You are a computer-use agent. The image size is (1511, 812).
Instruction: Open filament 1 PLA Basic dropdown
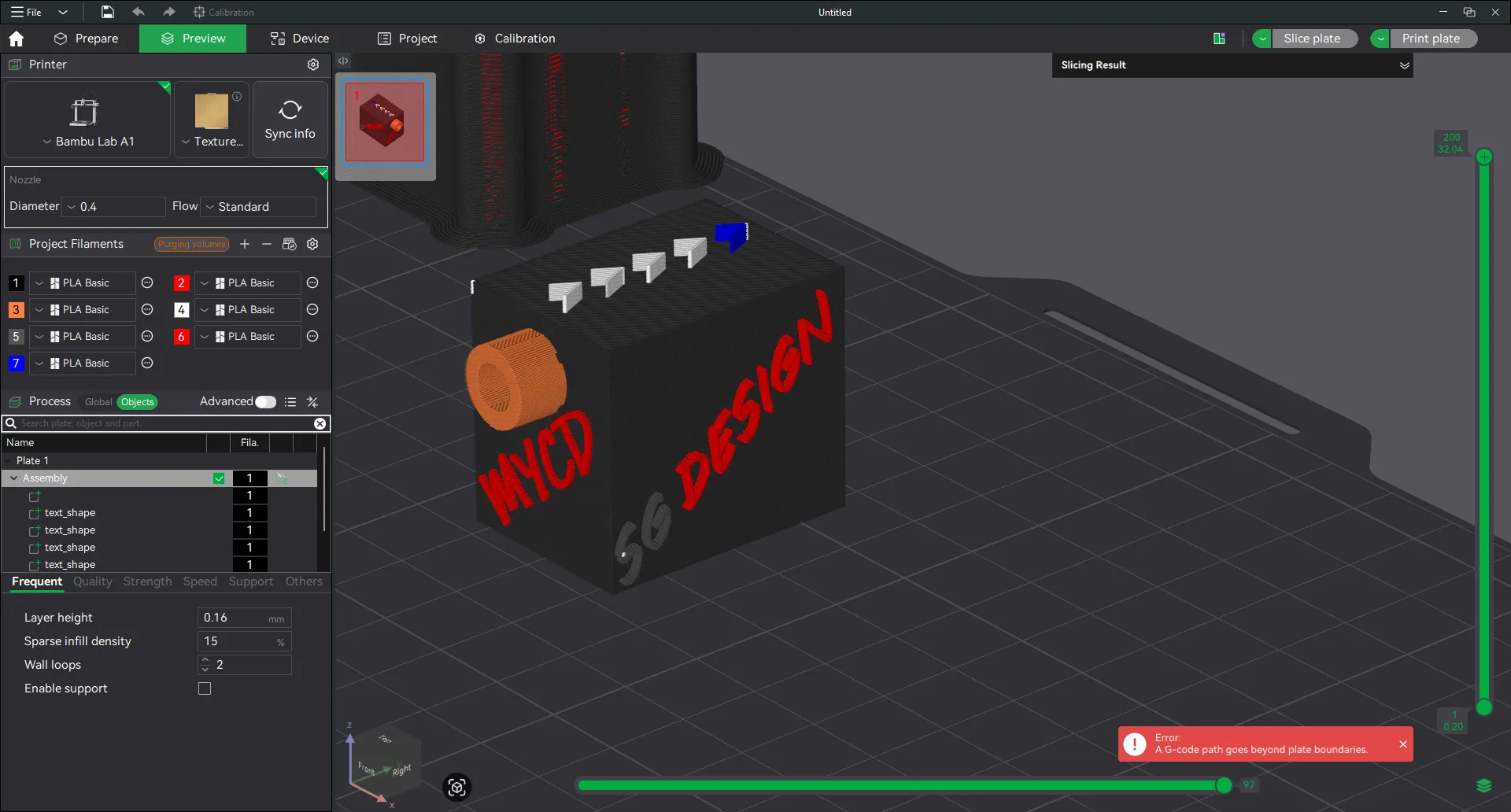coord(83,283)
